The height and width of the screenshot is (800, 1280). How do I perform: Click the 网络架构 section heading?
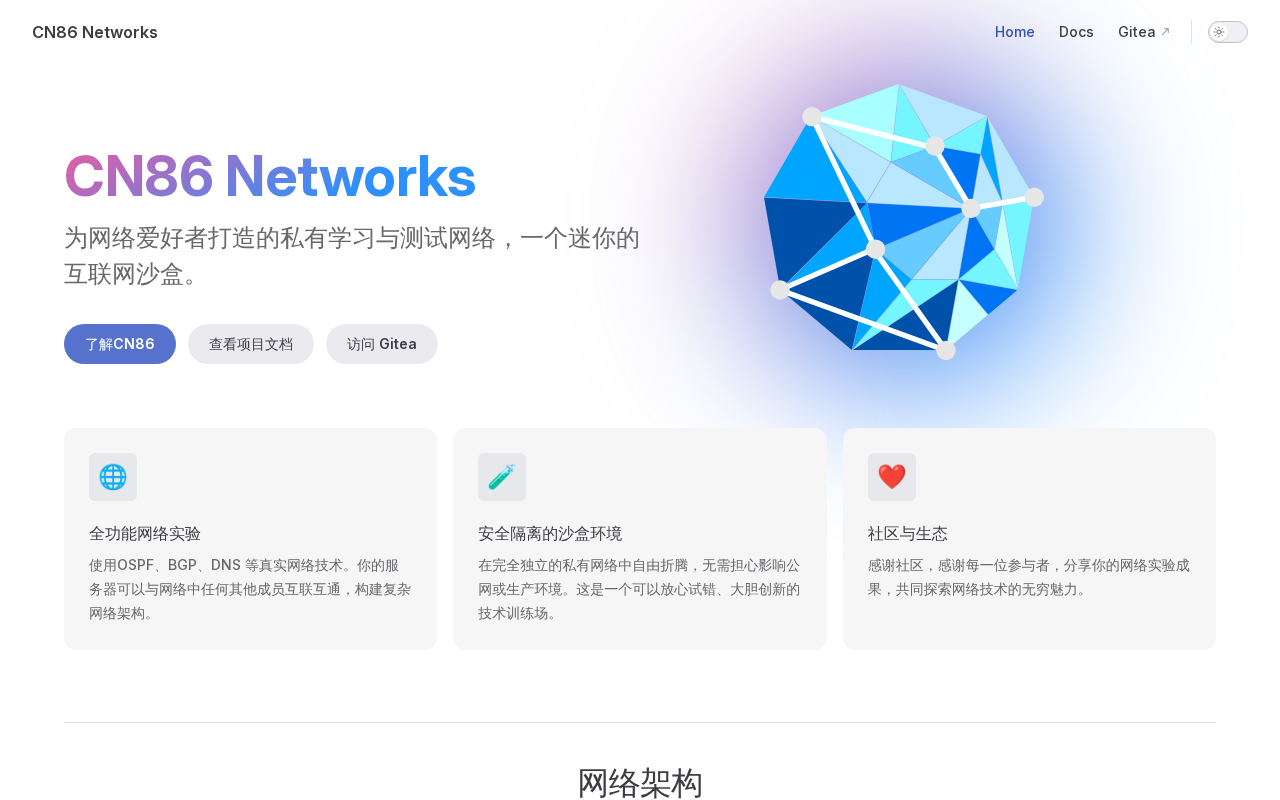[640, 783]
